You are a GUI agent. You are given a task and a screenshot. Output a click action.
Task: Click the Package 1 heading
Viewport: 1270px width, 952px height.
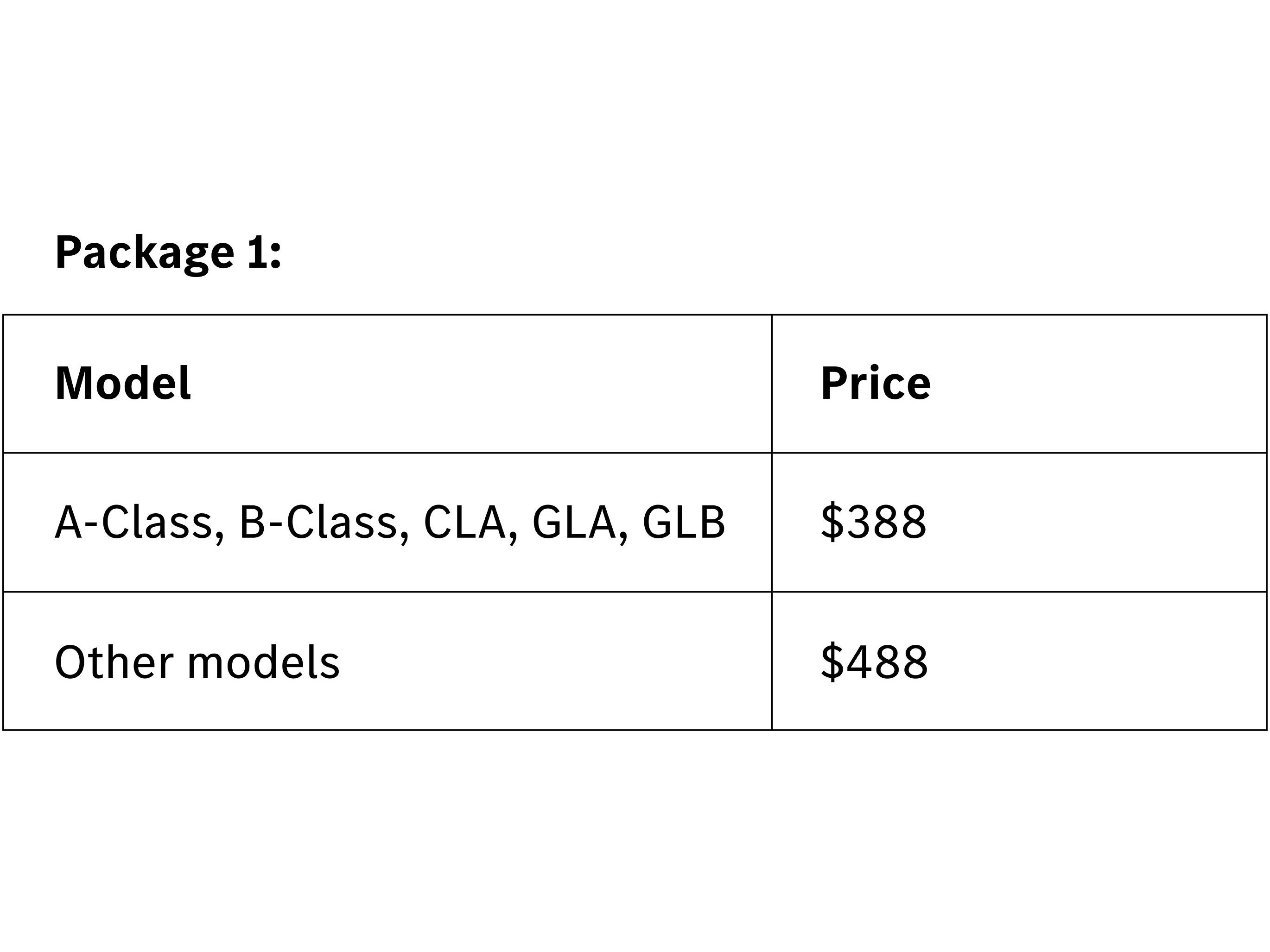(168, 252)
